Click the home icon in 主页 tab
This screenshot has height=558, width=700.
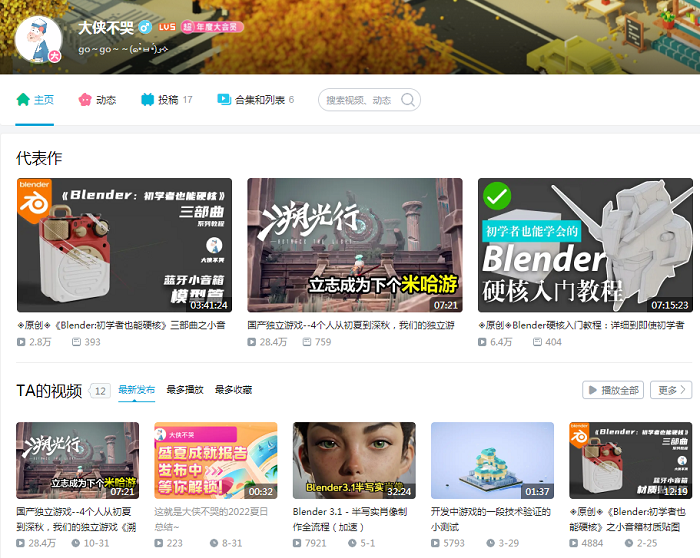(x=23, y=100)
